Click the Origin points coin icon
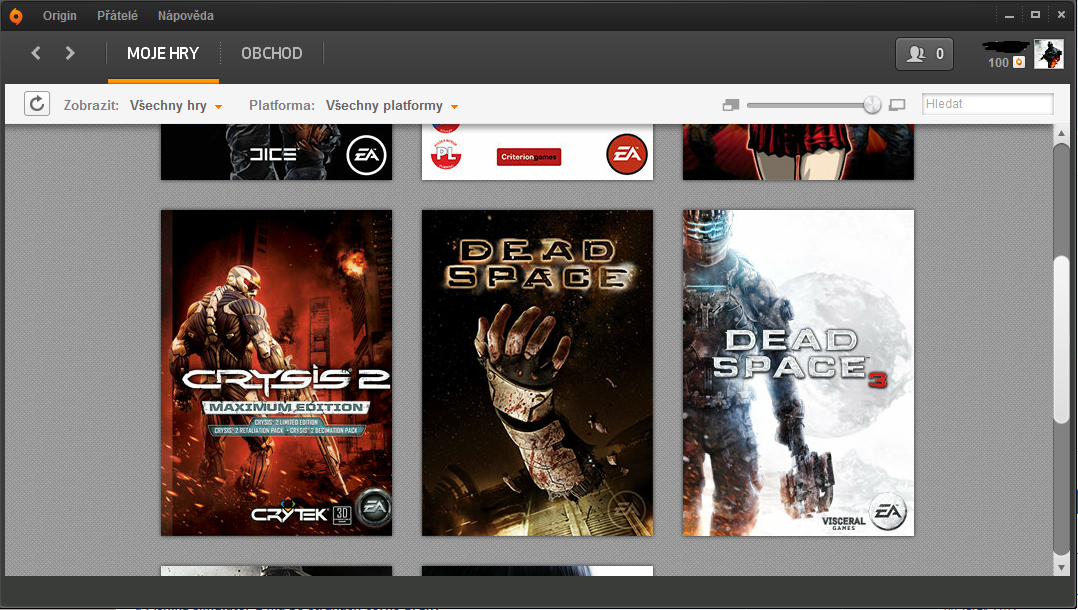 coord(1019,63)
